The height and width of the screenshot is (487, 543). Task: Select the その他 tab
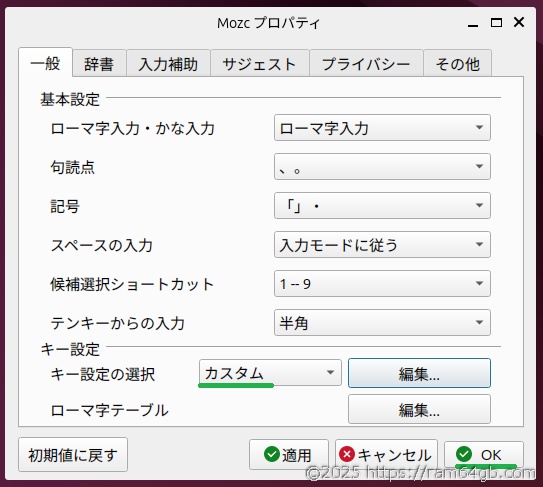(x=457, y=64)
